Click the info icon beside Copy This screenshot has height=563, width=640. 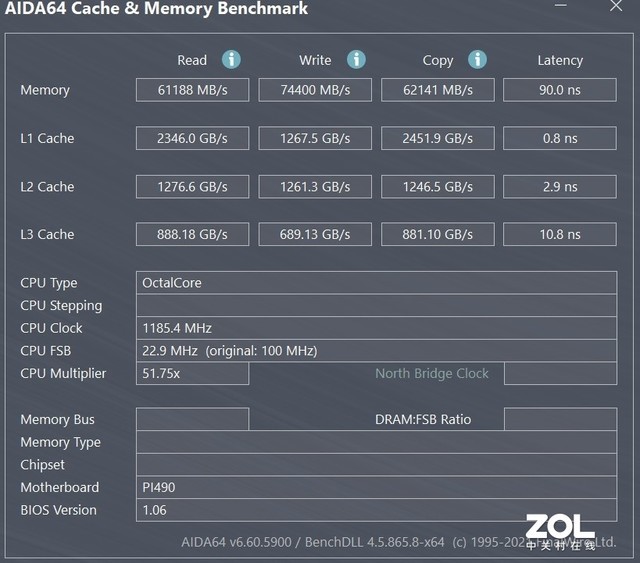[x=478, y=60]
